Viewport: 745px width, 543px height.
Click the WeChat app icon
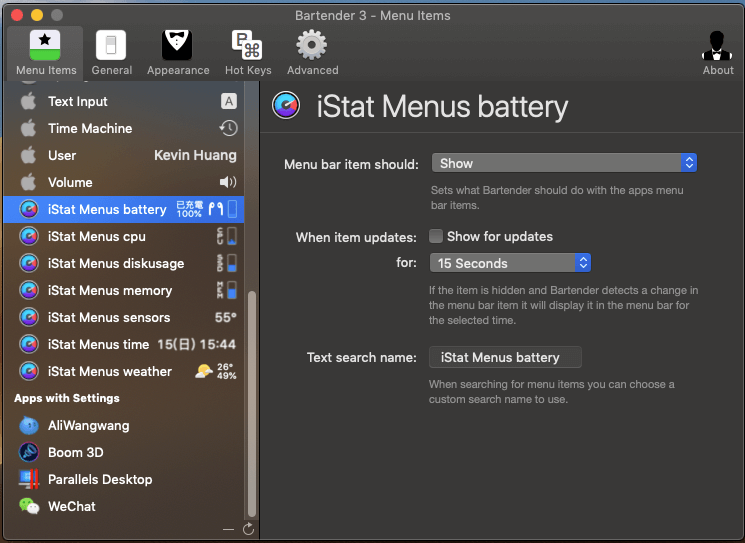(29, 506)
